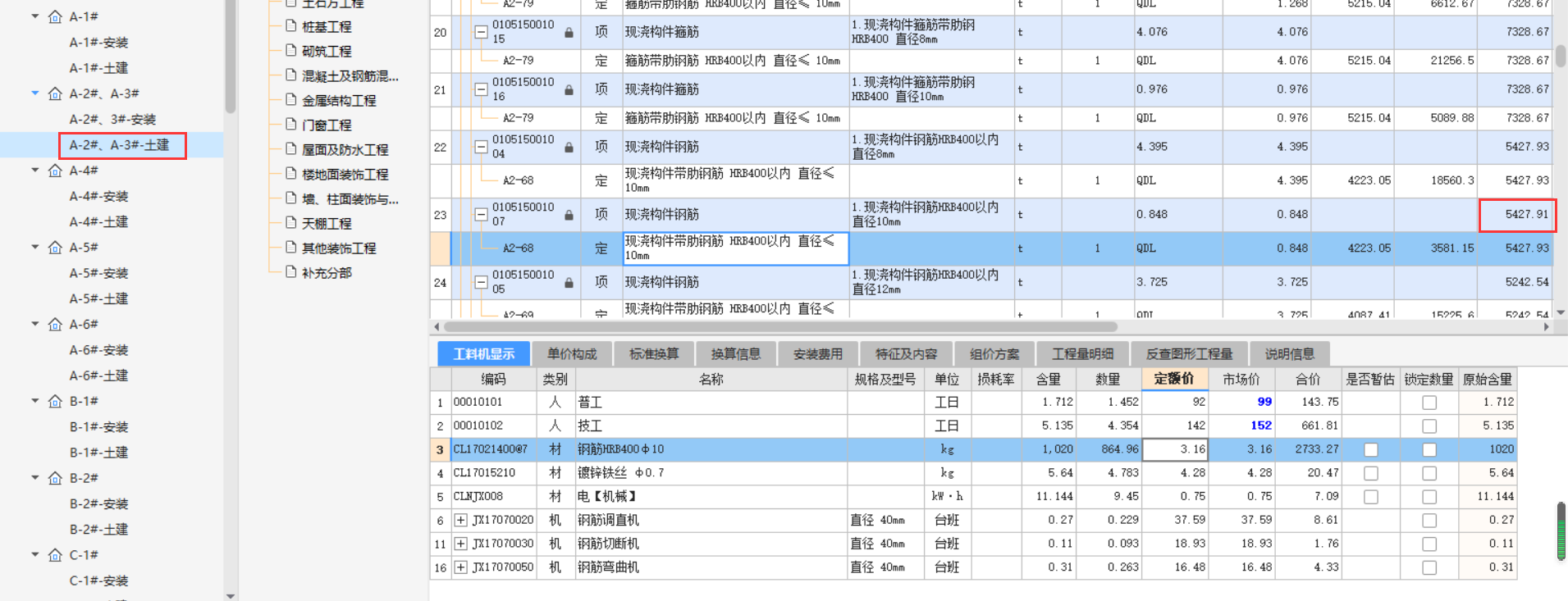Click the document icon next to 砌筑工程
1568x601 pixels.
(x=290, y=50)
